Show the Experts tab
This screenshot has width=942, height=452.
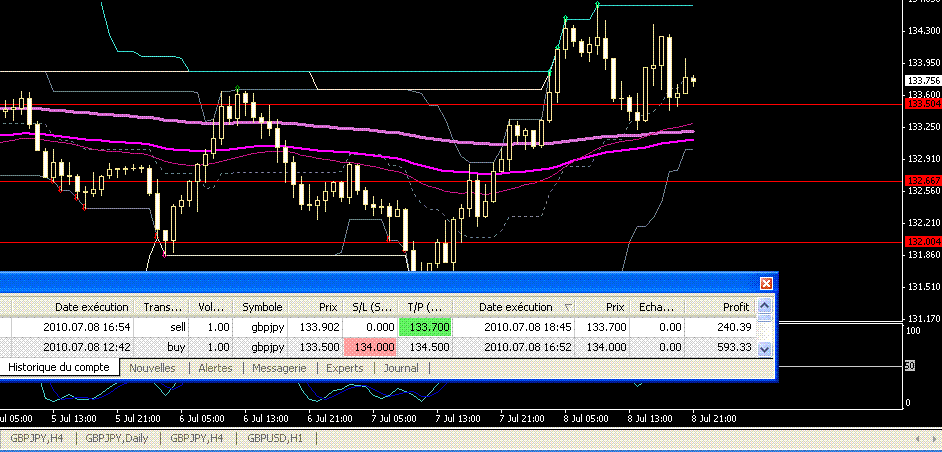click(x=345, y=368)
